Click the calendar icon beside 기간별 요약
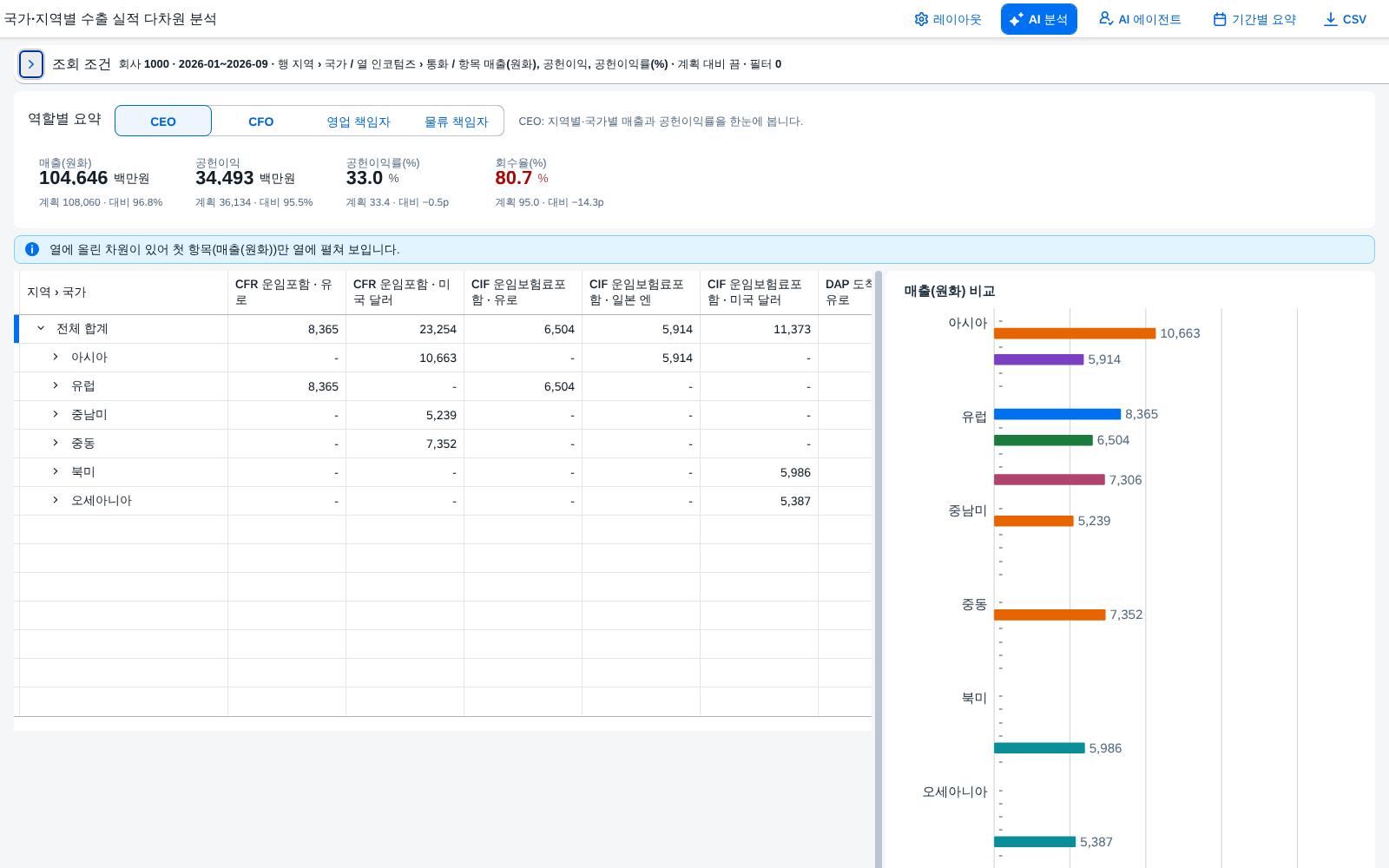 [x=1220, y=19]
